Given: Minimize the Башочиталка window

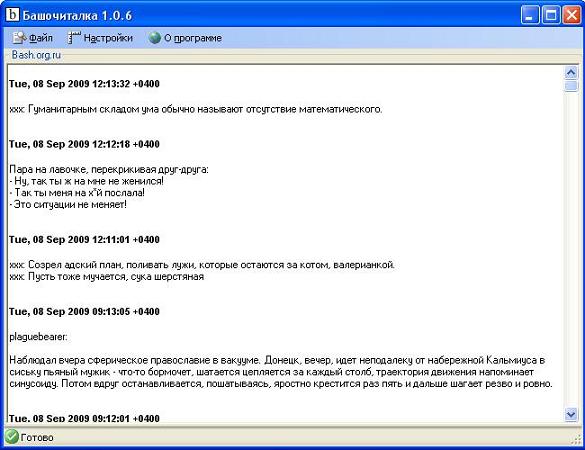Looking at the screenshot, I should [530, 16].
